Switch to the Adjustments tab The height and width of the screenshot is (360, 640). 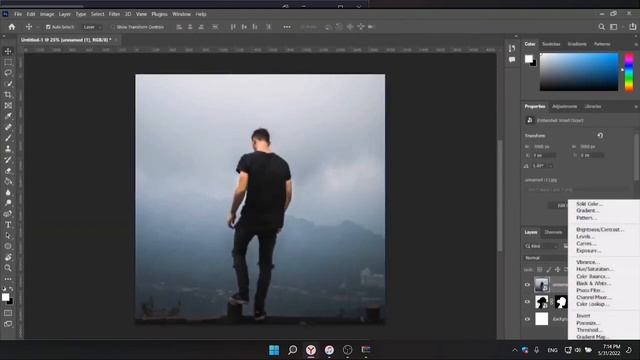coord(564,107)
